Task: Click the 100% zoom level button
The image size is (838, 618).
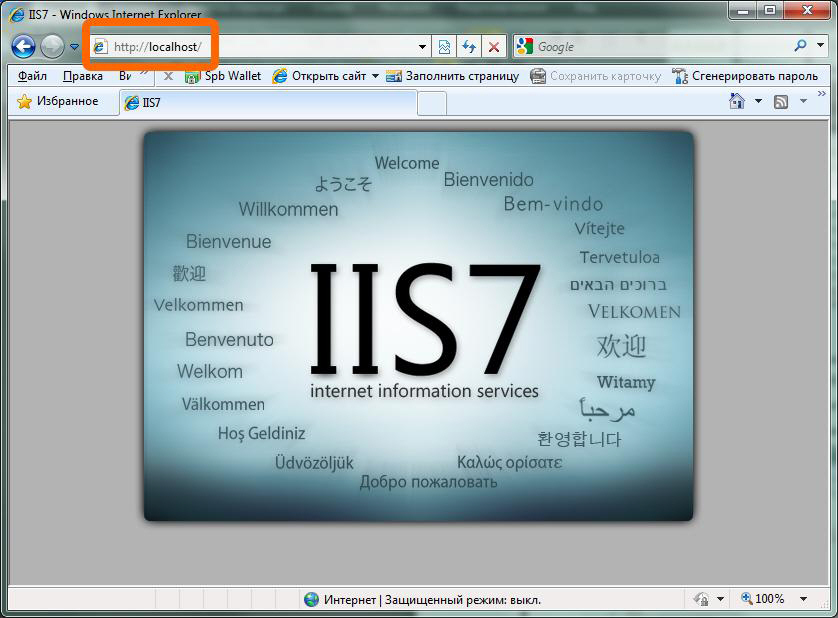Action: 763,599
